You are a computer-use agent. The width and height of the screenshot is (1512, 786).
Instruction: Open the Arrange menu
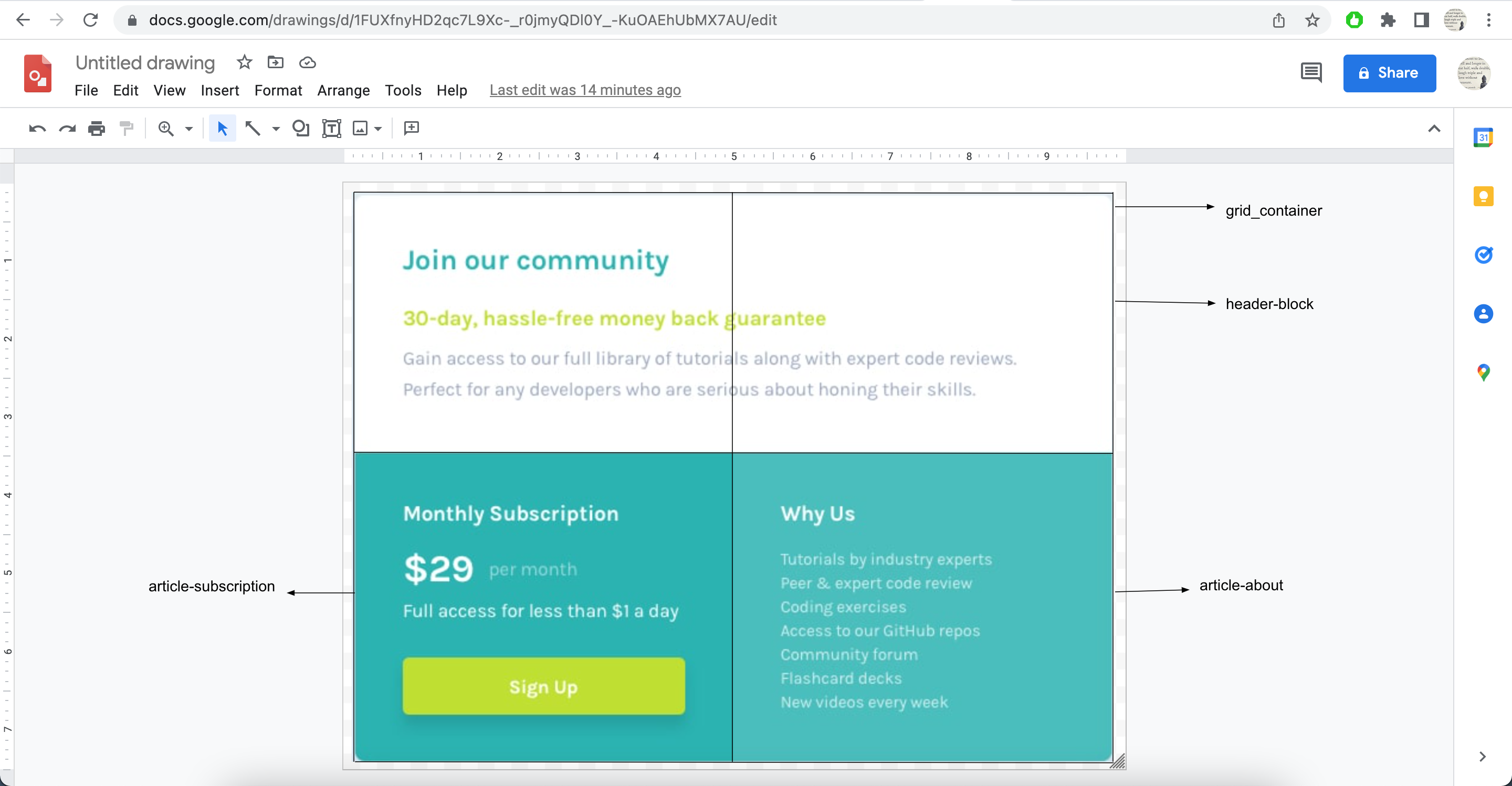[343, 90]
